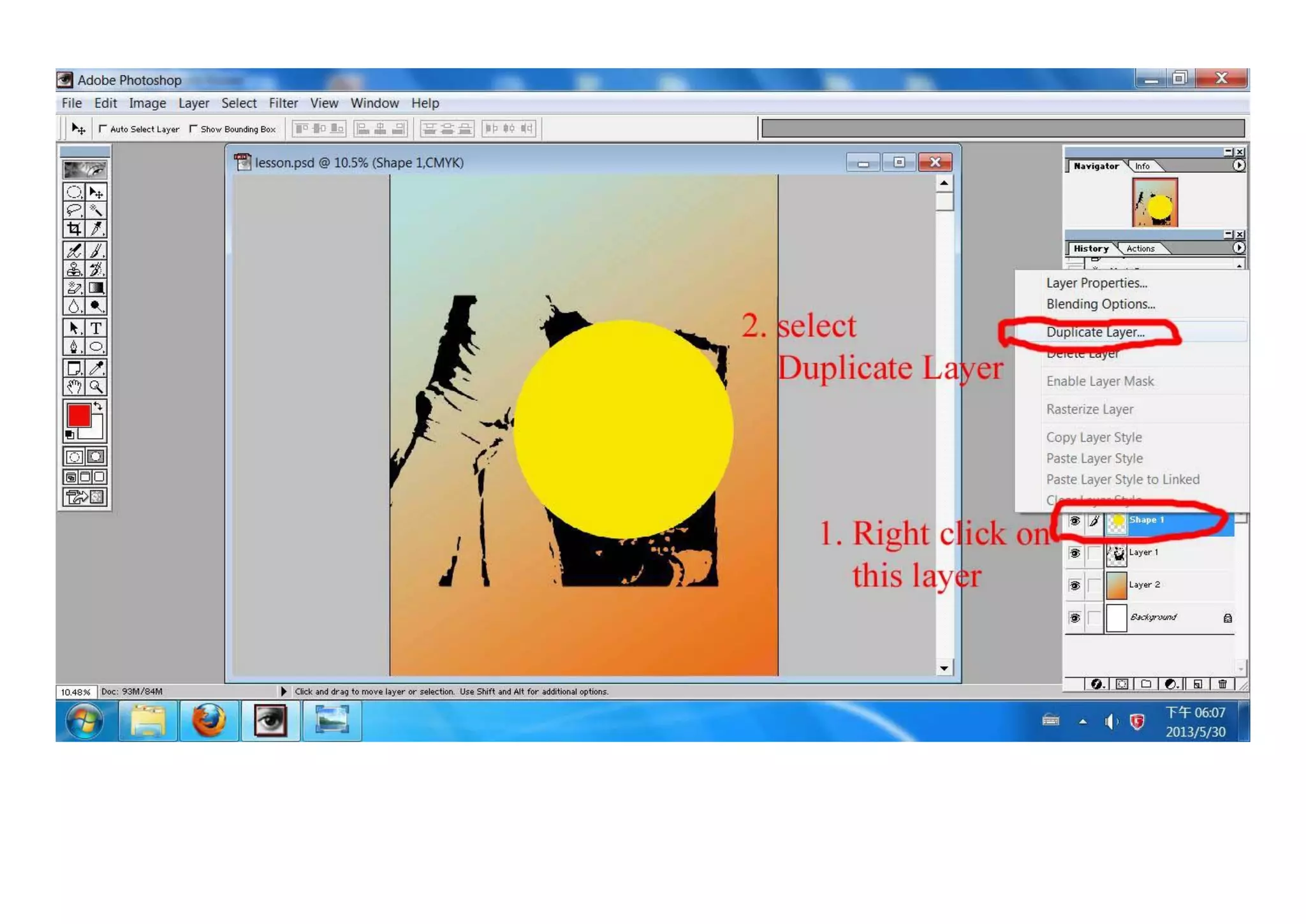The width and height of the screenshot is (1306, 924).
Task: Click the swap foreground/background colors arrow
Action: pyautogui.click(x=98, y=406)
